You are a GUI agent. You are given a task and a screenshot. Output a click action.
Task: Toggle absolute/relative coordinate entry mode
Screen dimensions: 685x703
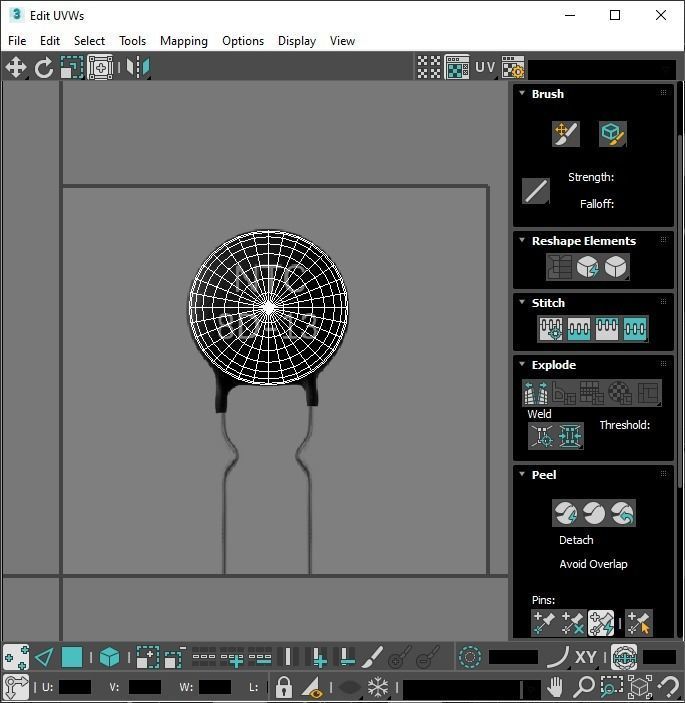(x=16, y=687)
